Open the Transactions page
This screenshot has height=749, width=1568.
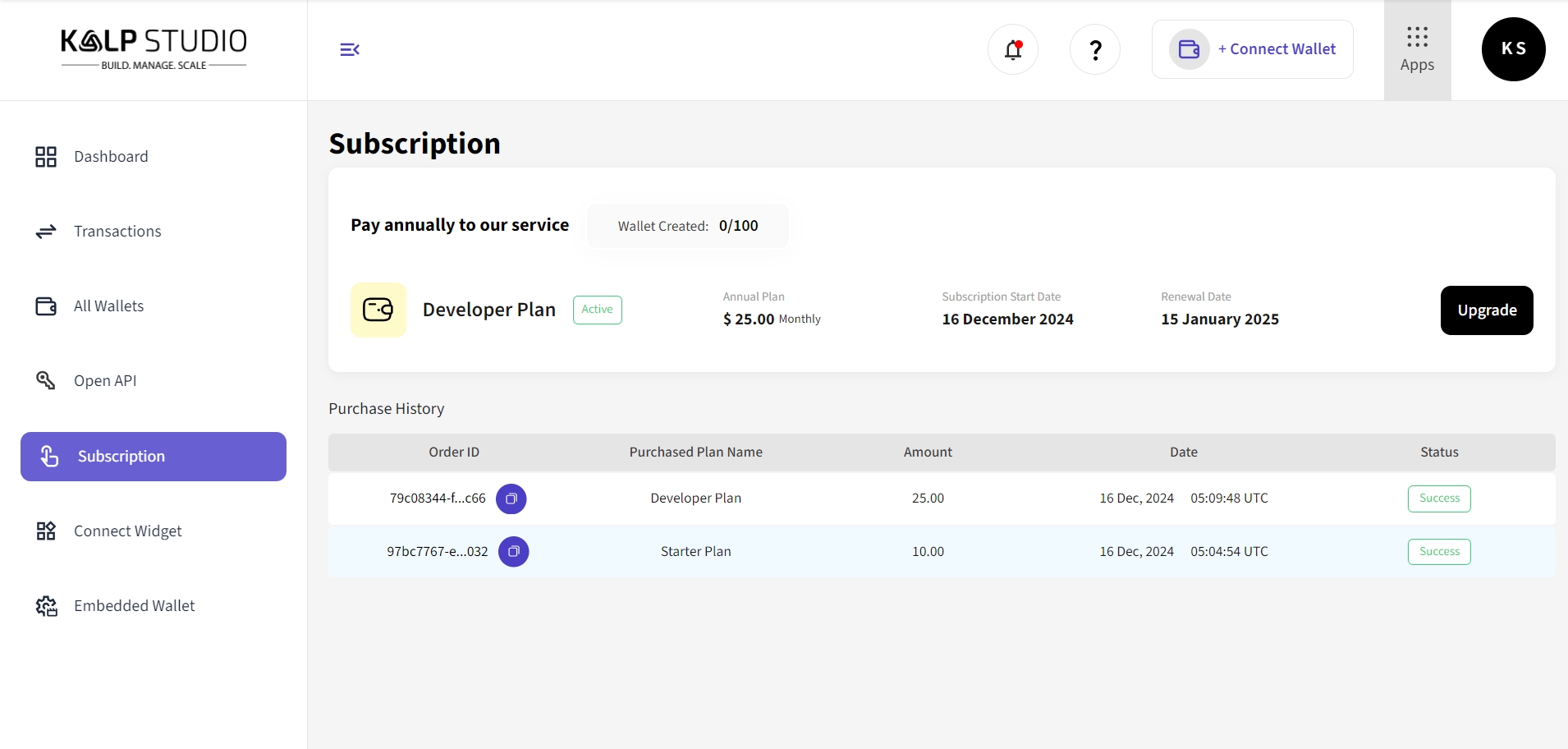click(x=117, y=232)
